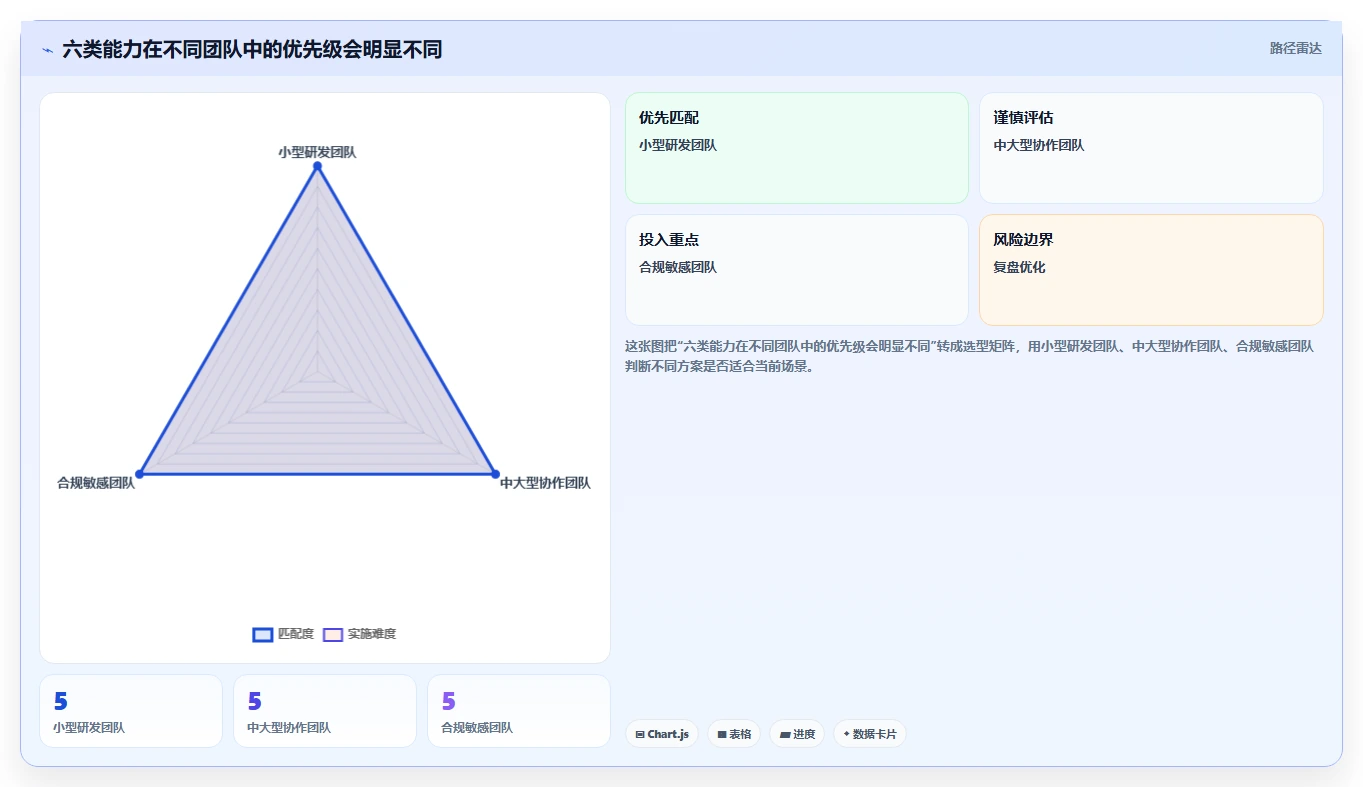Click the 小型研发团队 score card
This screenshot has width=1363, height=787.
(131, 711)
